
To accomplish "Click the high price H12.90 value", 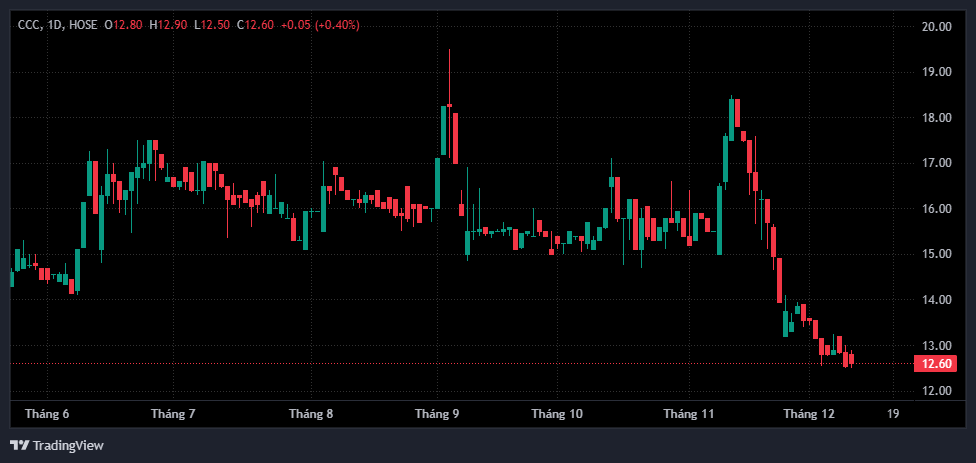I will [167, 24].
